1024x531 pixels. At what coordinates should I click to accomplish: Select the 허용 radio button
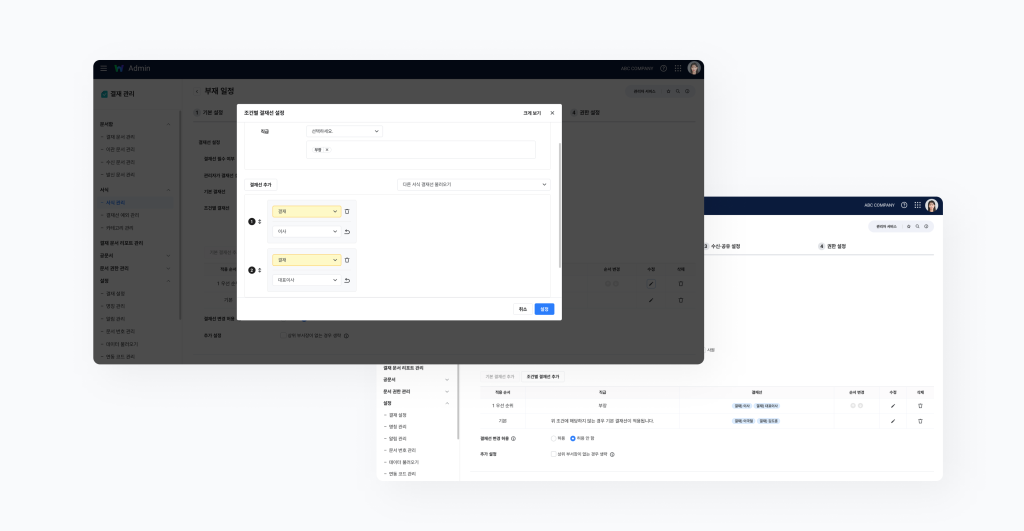point(552,438)
